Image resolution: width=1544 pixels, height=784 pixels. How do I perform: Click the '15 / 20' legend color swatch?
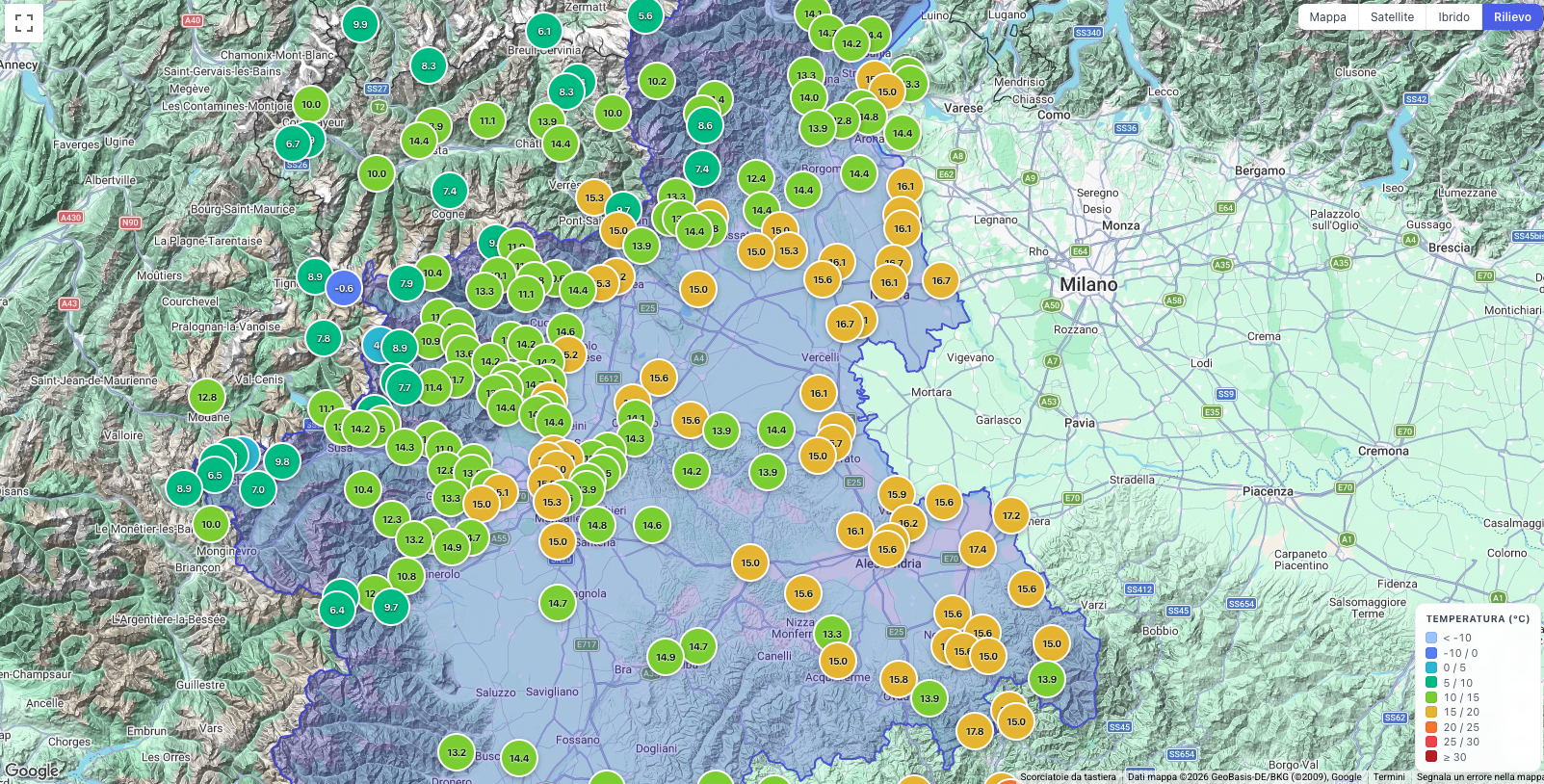click(x=1431, y=713)
